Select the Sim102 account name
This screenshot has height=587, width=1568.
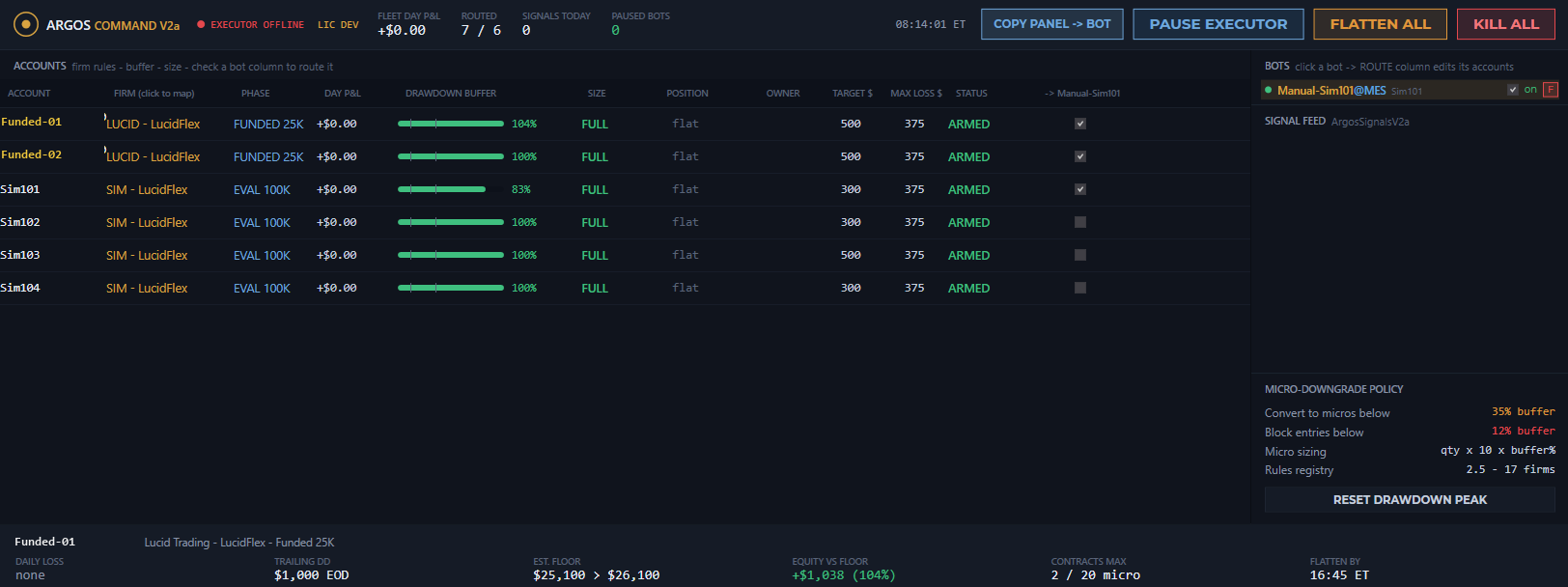pos(20,222)
